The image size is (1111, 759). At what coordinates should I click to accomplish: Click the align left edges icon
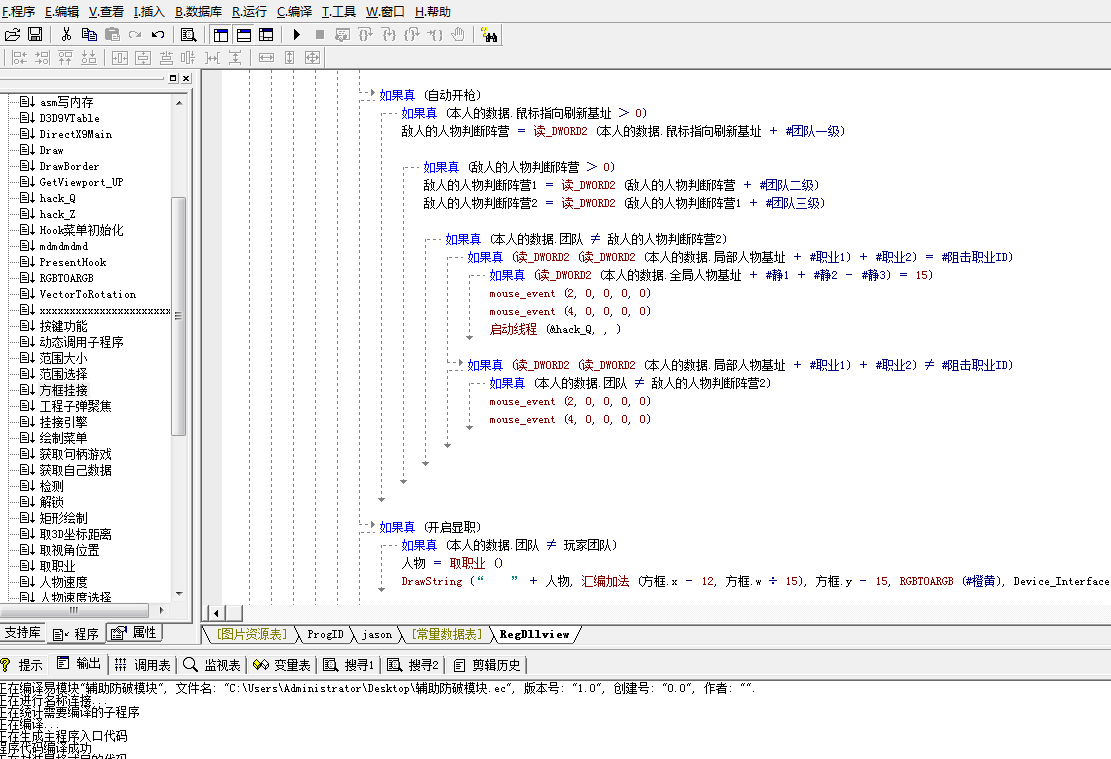(19, 57)
